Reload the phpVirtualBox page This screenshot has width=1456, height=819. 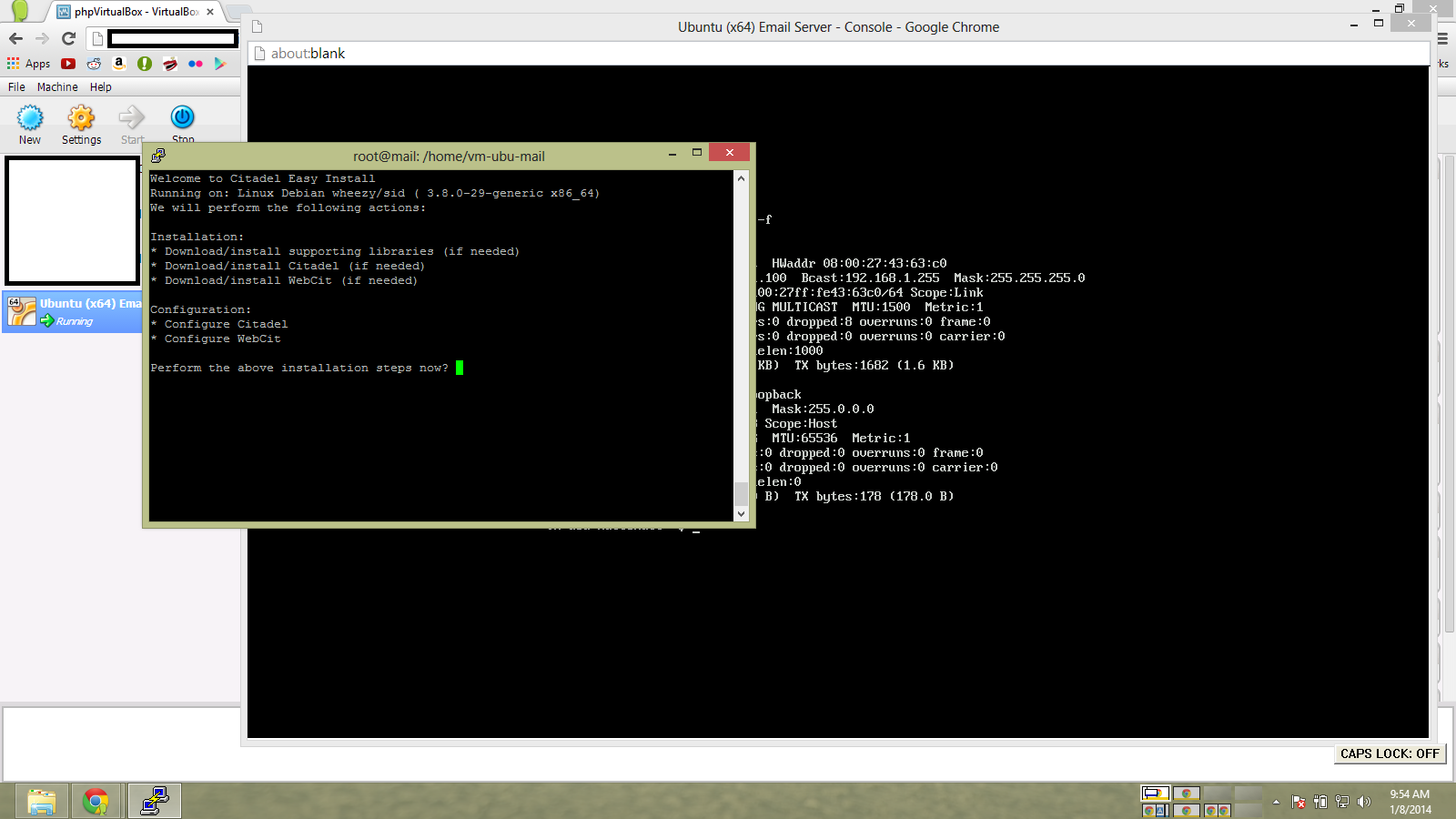pyautogui.click(x=68, y=38)
